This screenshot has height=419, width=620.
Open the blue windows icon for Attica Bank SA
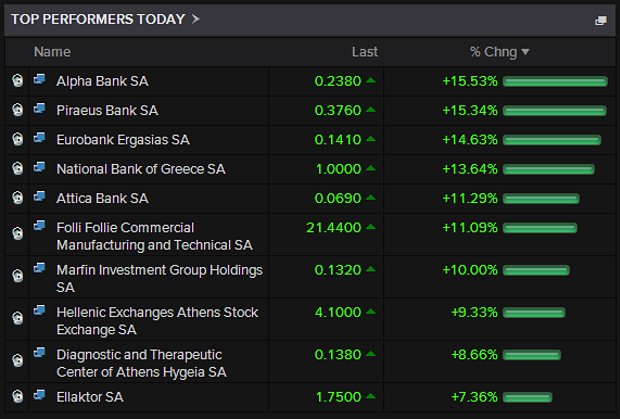[x=39, y=196]
